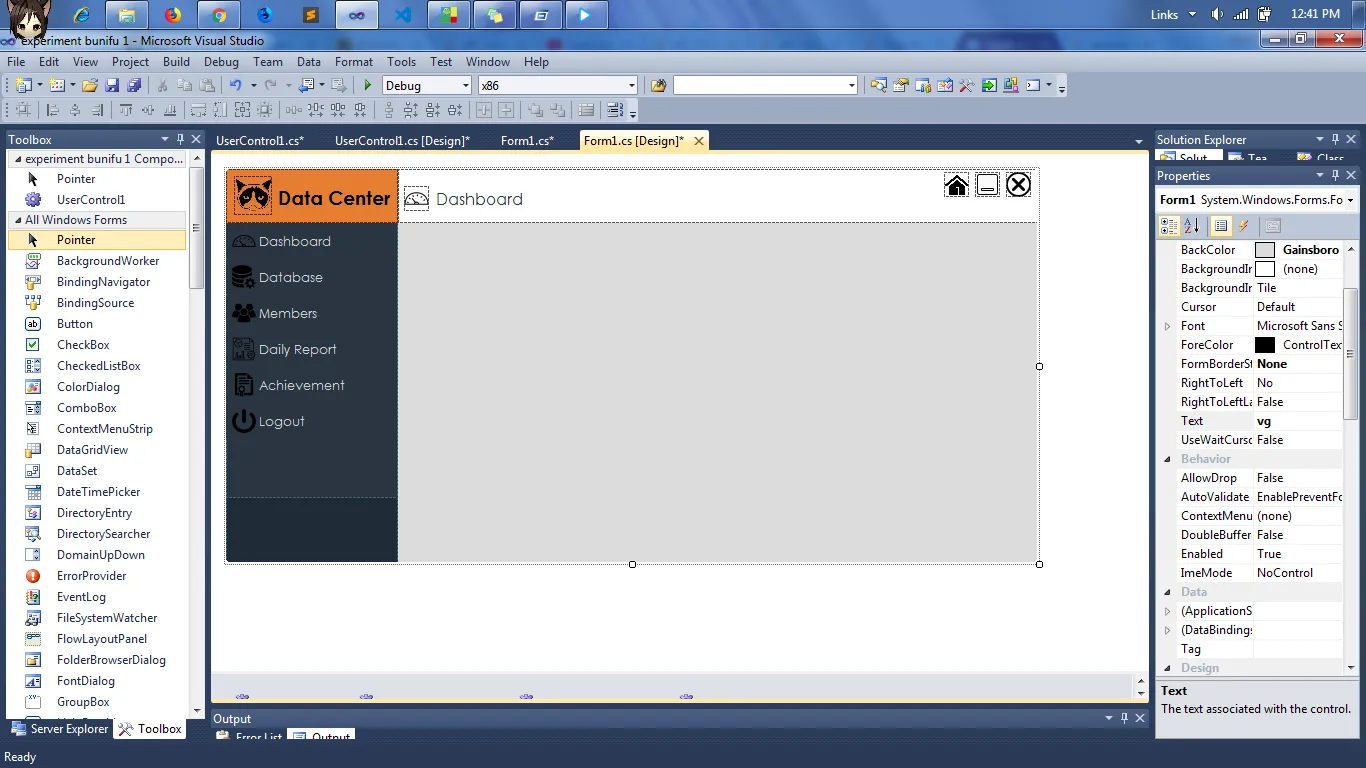Save the current file with the floppy icon
Image resolution: width=1366 pixels, height=768 pixels.
112,85
